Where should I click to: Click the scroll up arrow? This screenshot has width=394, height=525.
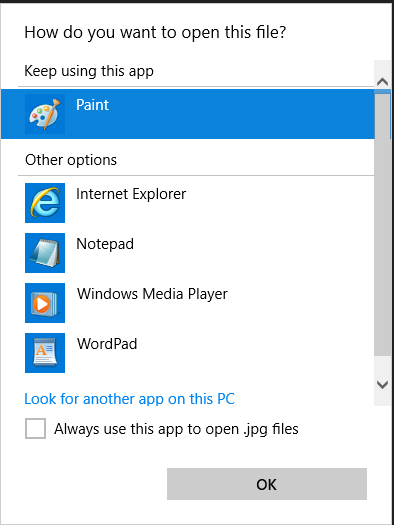[x=382, y=81]
